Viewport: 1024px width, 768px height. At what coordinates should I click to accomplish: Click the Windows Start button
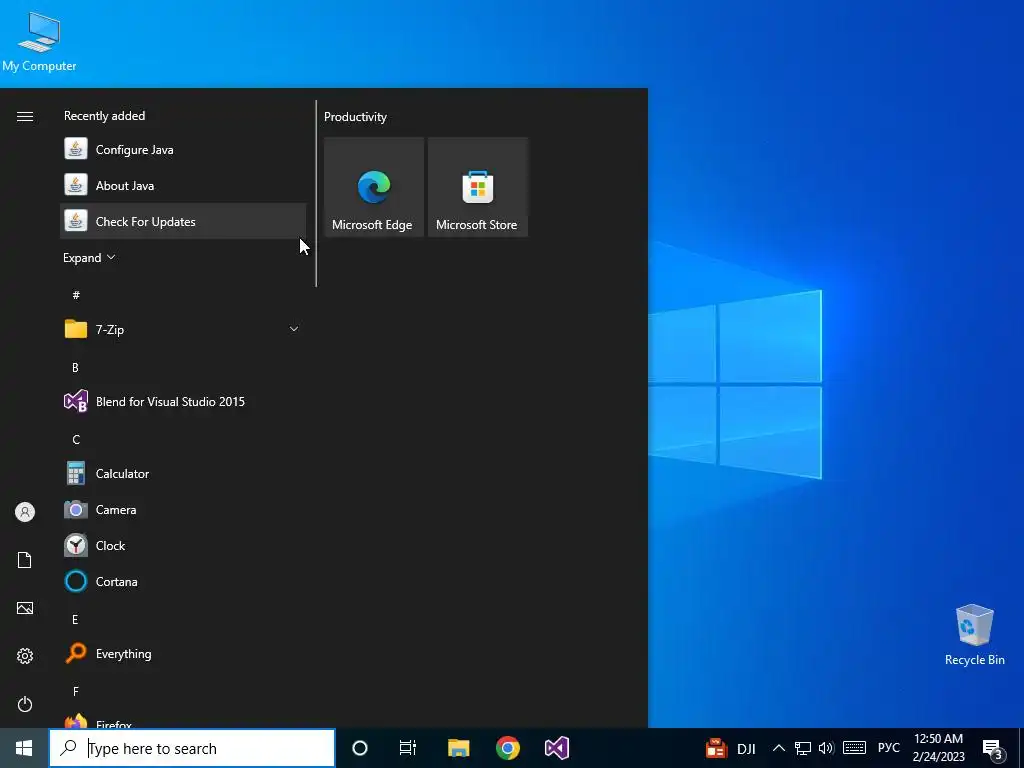point(24,748)
